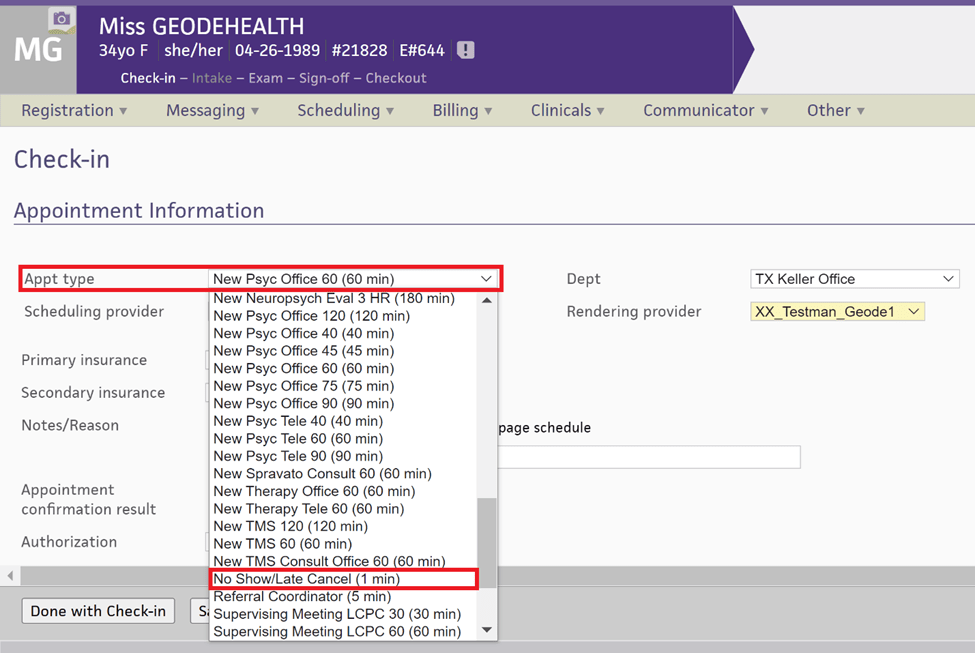Click the left arrow on bottom scrollbar
Screen dimensions: 975x653
(9, 576)
